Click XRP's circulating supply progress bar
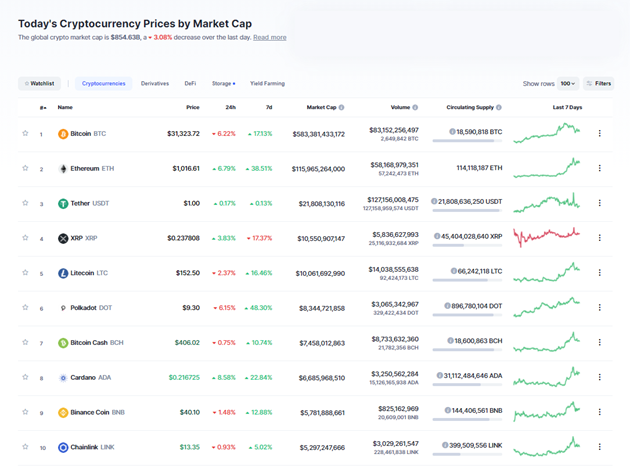The height and width of the screenshot is (472, 630). tap(467, 245)
